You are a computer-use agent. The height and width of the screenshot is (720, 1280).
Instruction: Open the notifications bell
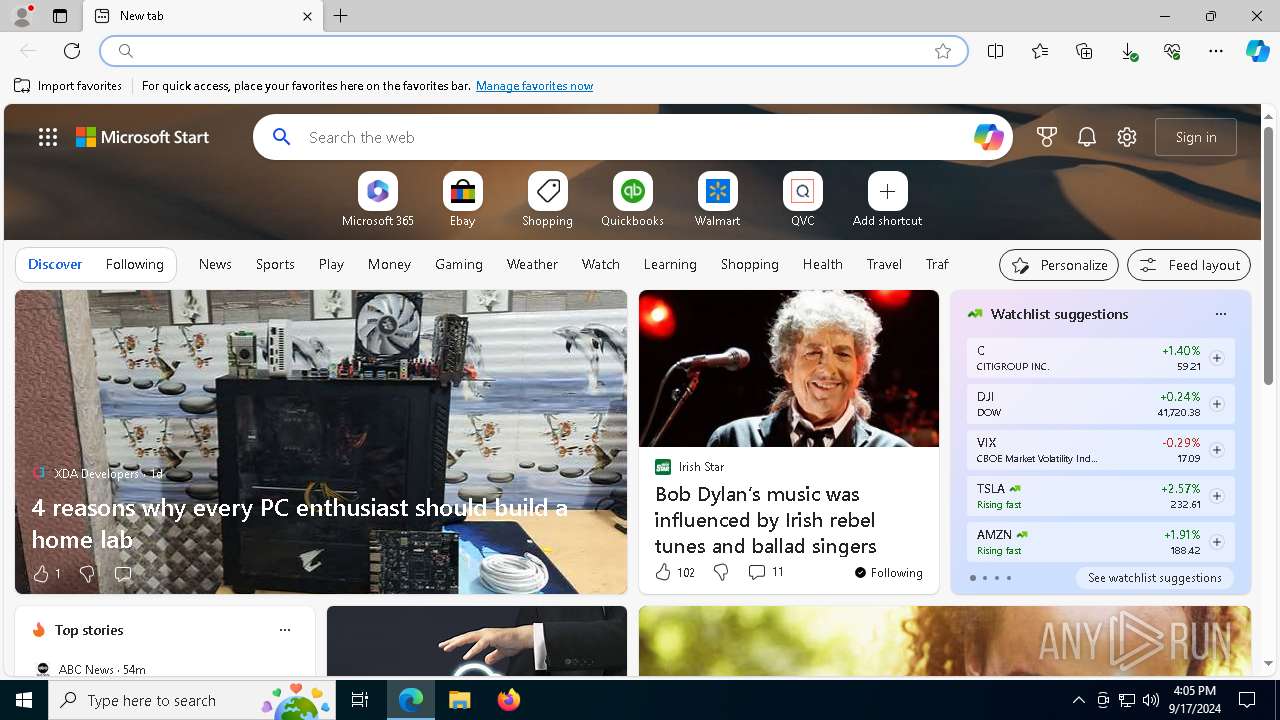(x=1087, y=137)
